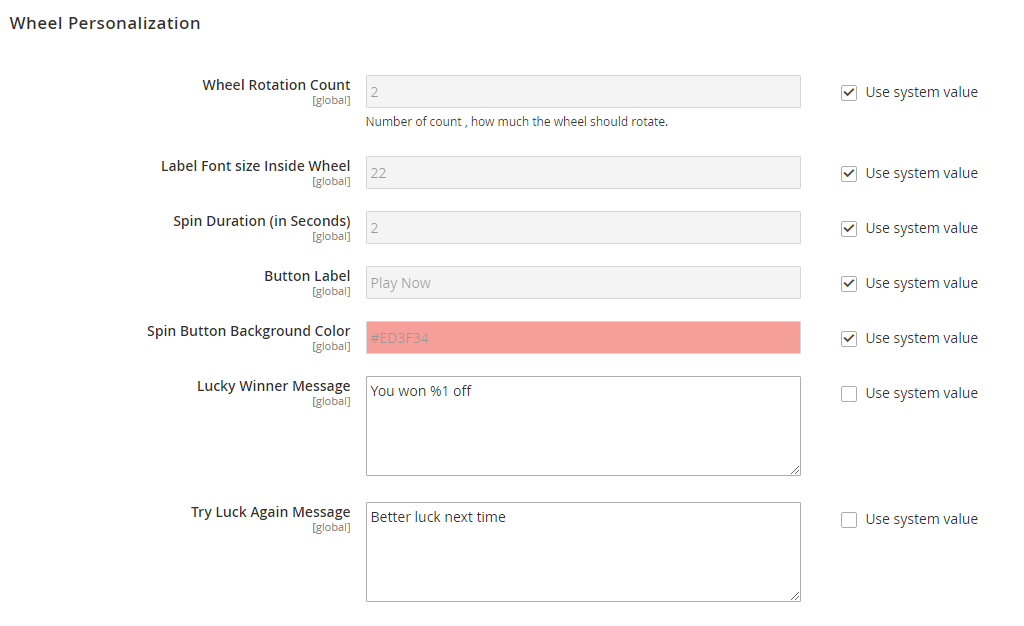Uncheck Use system value for Label Font size
Screen dimensions: 1024x626
(849, 174)
